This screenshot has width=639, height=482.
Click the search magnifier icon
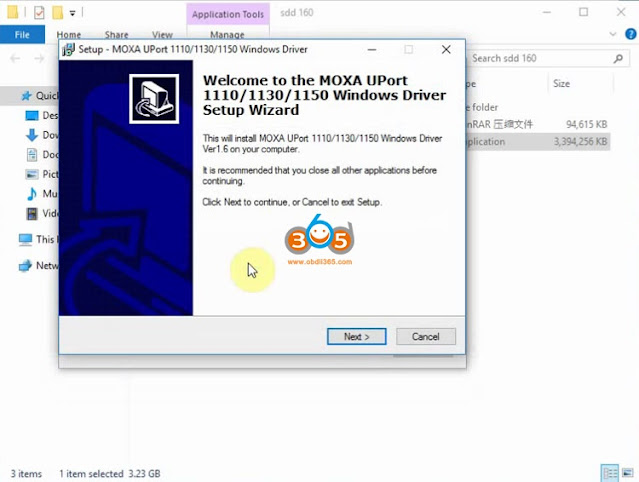(x=618, y=59)
